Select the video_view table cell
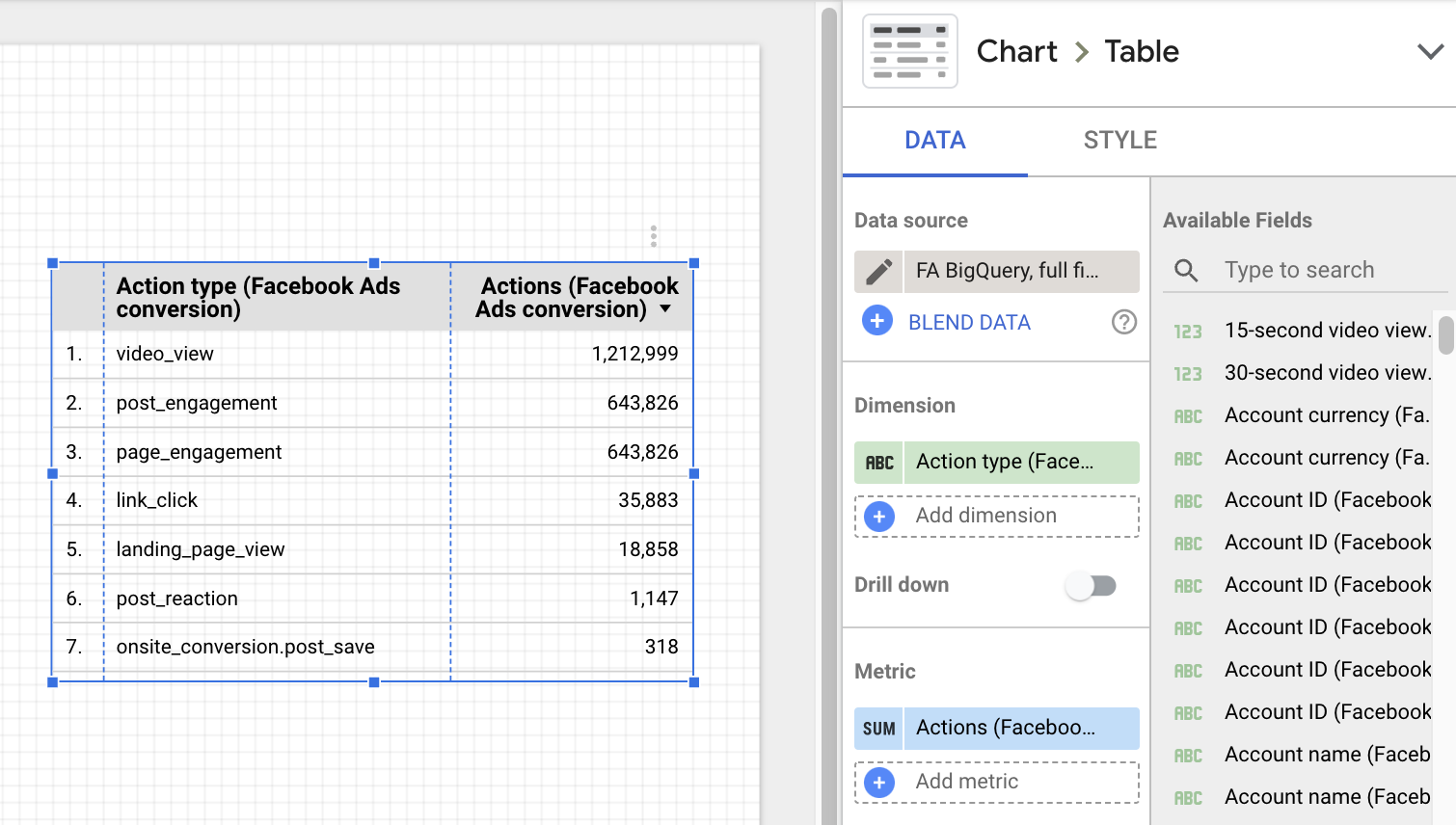This screenshot has height=825, width=1456. [x=277, y=354]
